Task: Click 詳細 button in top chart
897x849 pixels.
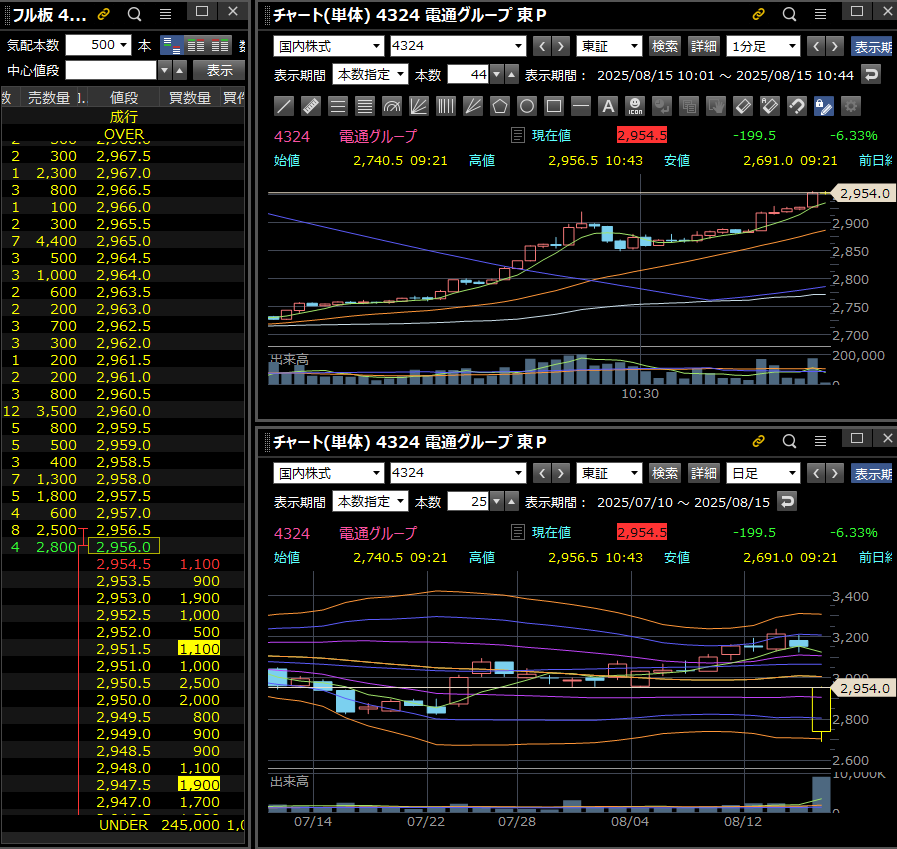Action: [x=703, y=46]
